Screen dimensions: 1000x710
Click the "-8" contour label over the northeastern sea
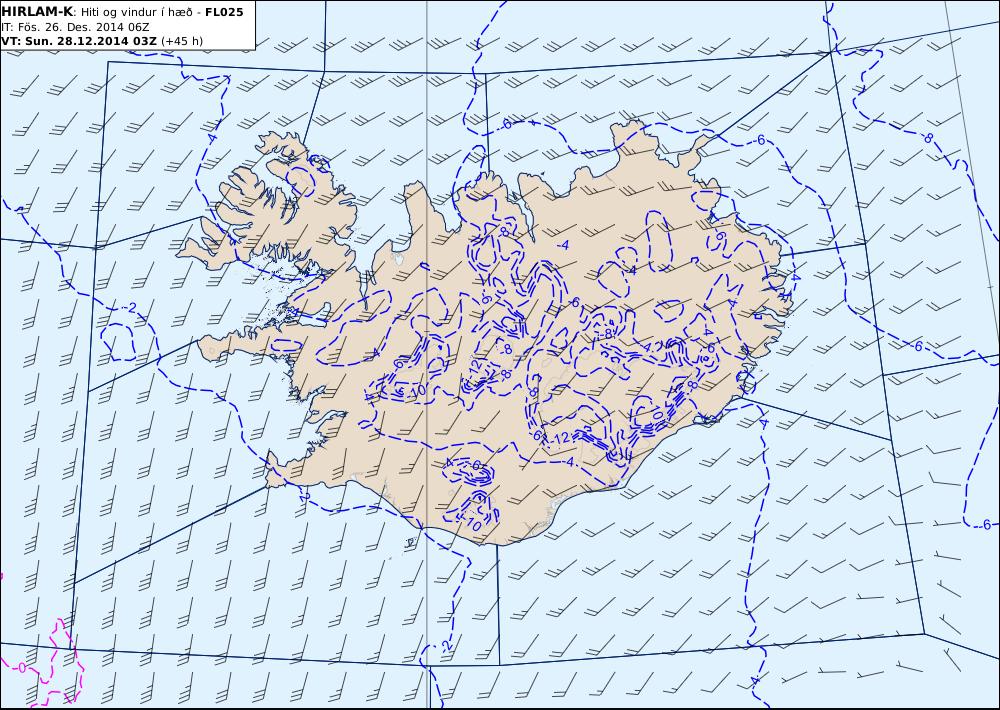(927, 137)
